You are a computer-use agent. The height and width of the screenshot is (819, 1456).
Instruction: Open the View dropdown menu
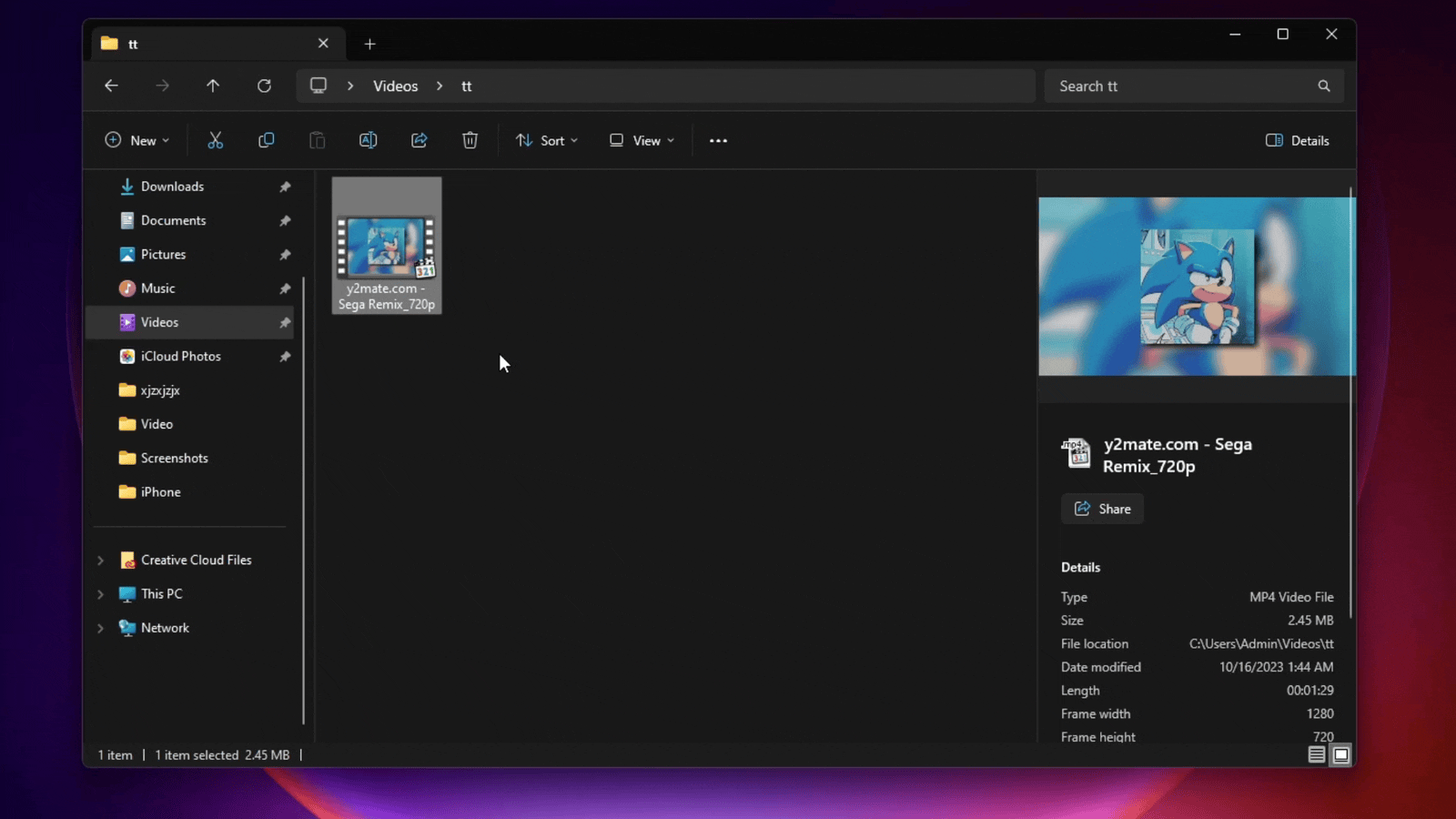[x=642, y=140]
